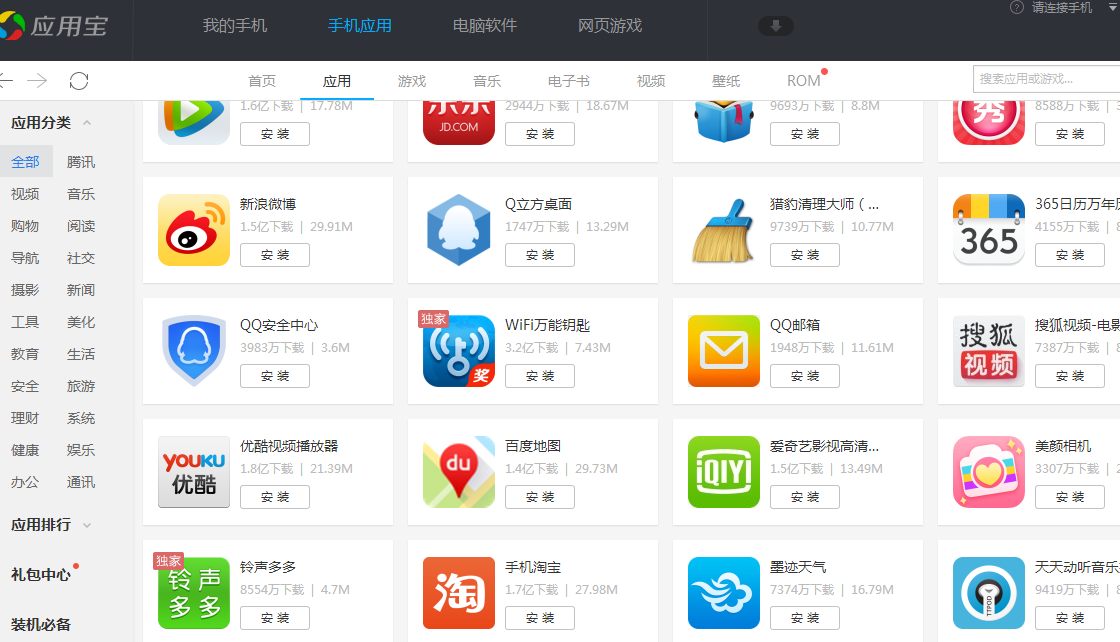Viewport: 1120px width, 642px height.
Task: Select the 全部 category
Action: (x=25, y=162)
